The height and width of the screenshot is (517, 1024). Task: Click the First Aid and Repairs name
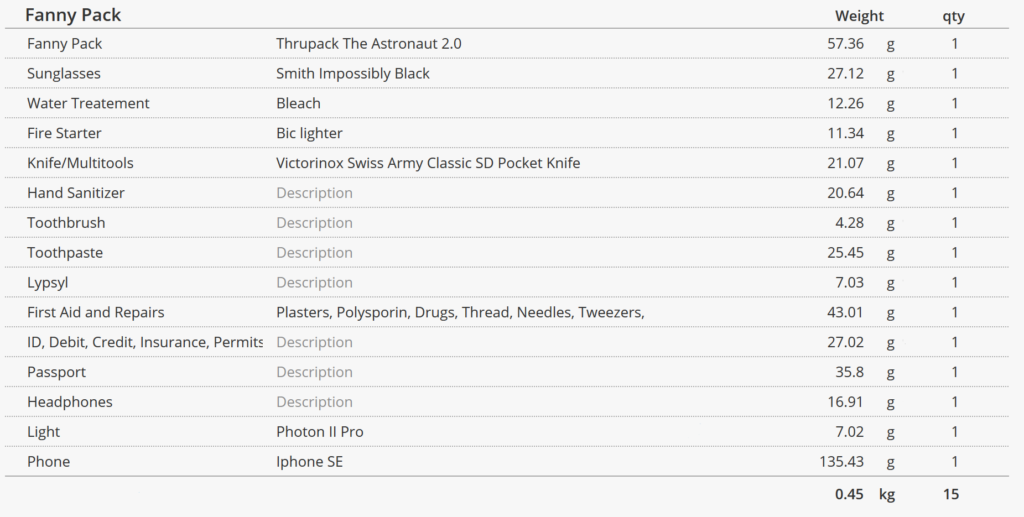[x=95, y=312]
